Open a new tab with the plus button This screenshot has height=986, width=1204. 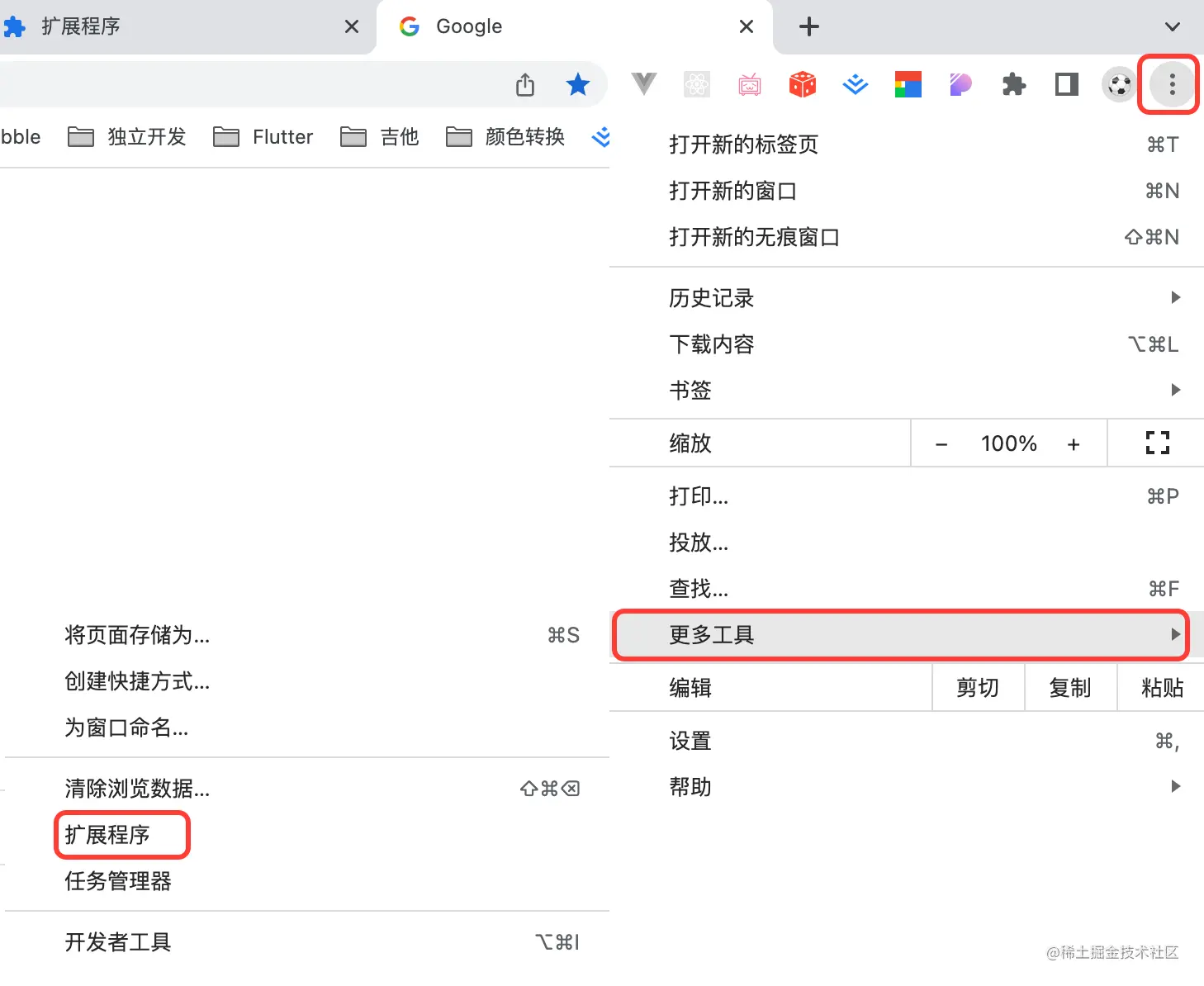tap(809, 26)
